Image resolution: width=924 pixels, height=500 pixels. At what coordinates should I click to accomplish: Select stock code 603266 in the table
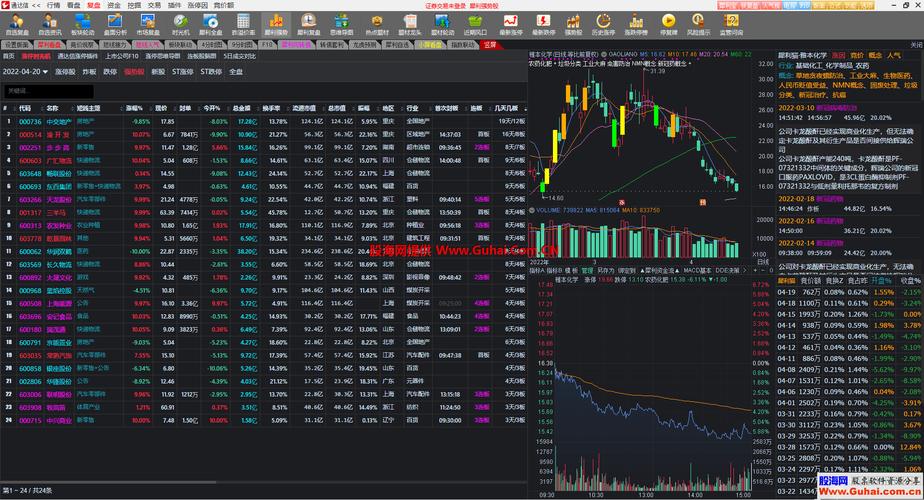coord(30,199)
